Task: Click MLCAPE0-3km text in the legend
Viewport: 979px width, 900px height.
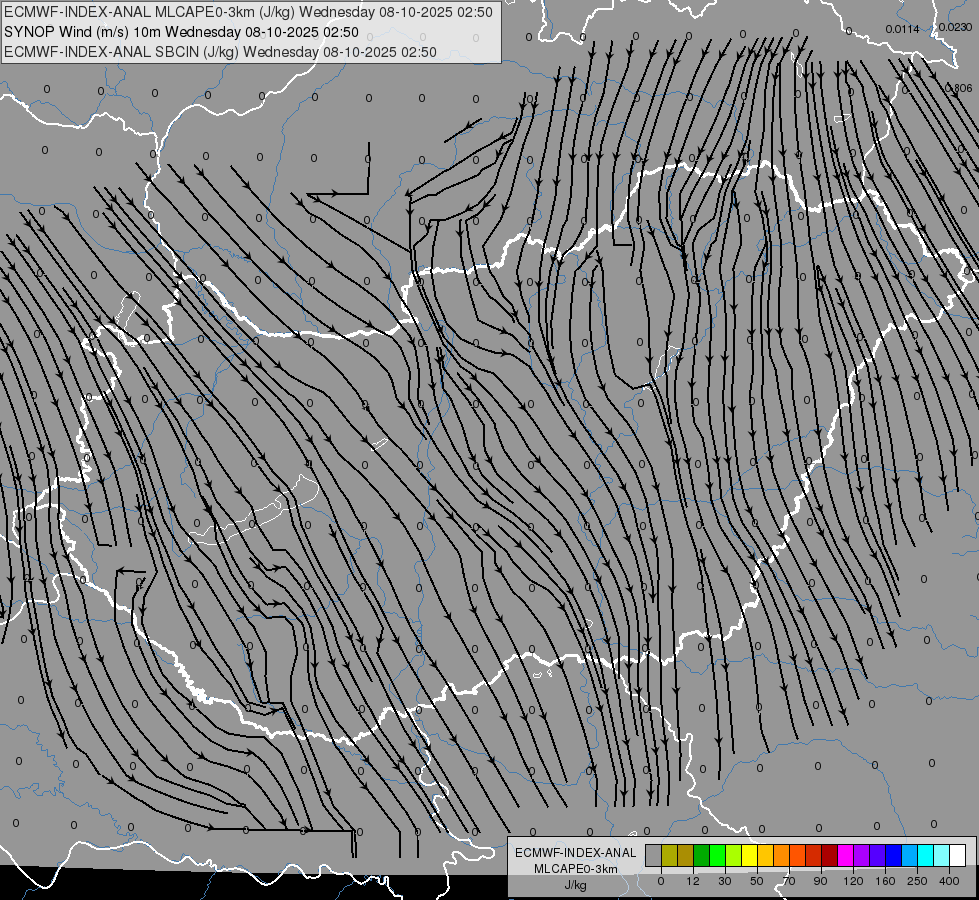Action: [x=575, y=869]
